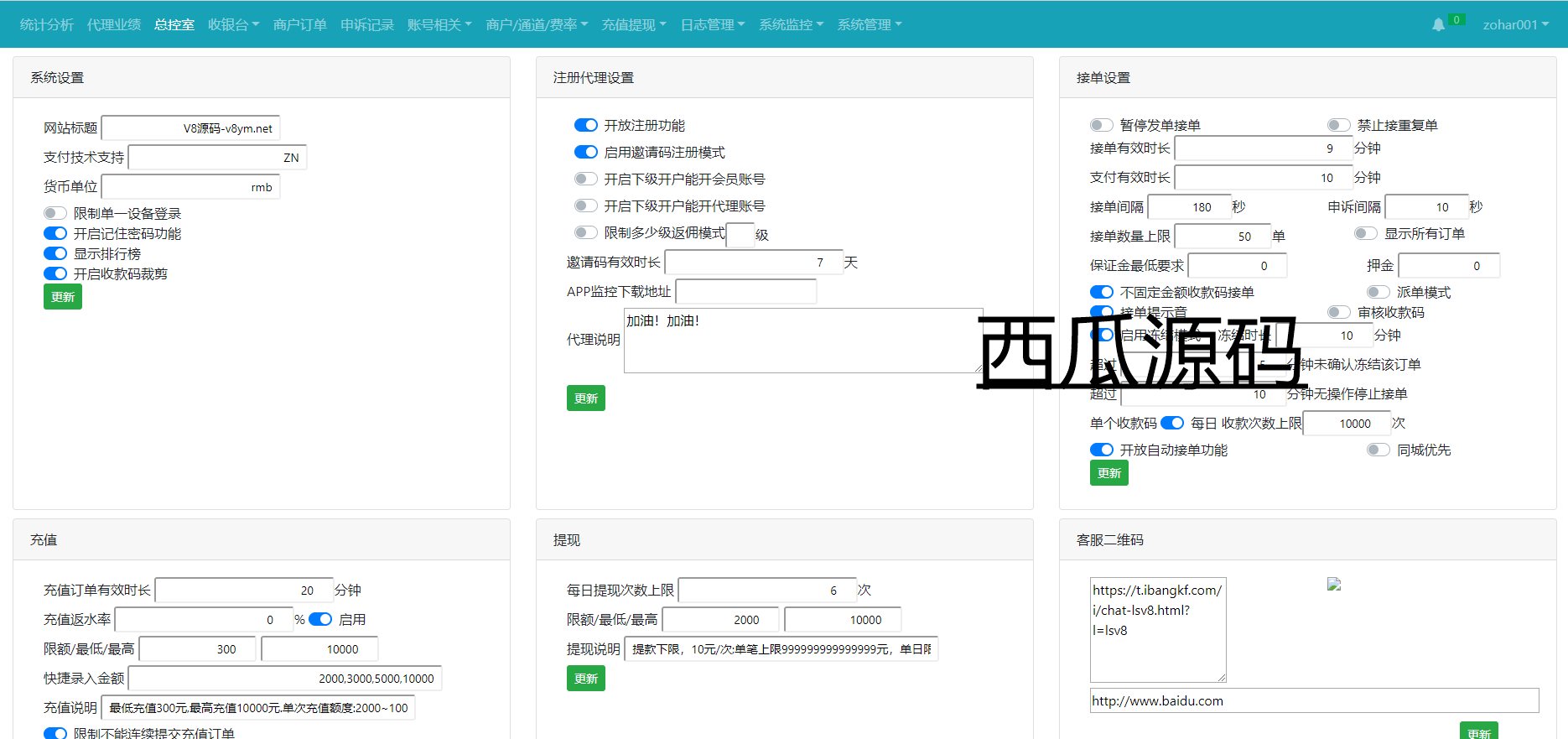1568x739 pixels.
Task: Click 支付有效时长 input field
Action: 1264,178
